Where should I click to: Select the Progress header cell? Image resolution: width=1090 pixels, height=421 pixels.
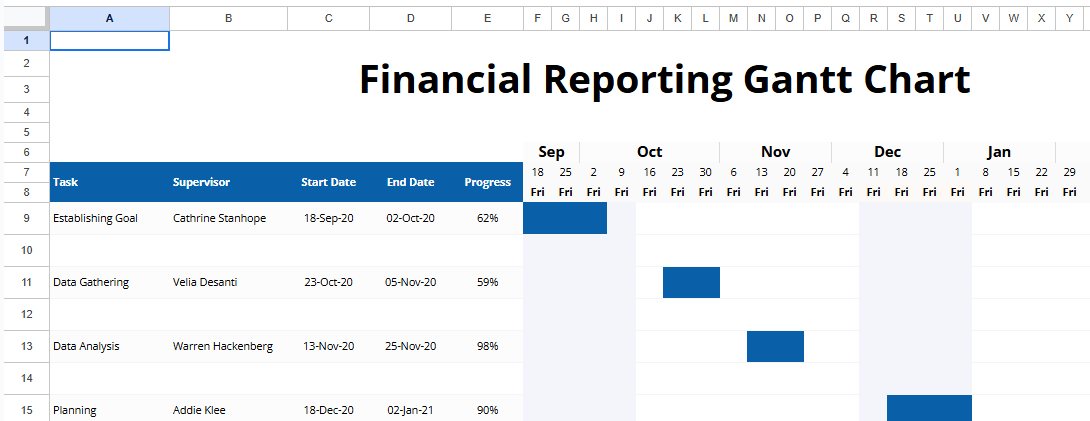(x=487, y=182)
